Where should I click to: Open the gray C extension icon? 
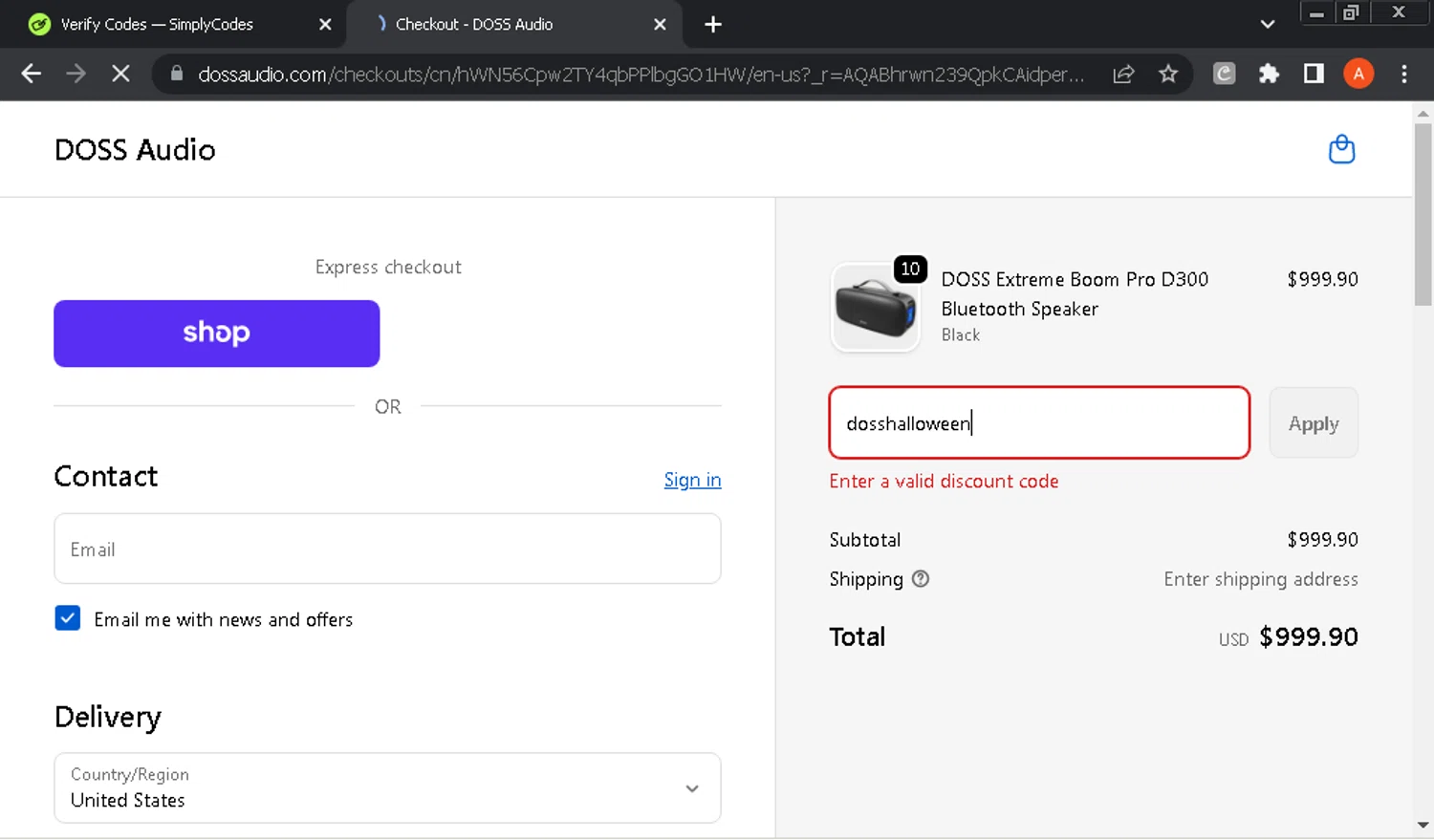[x=1224, y=74]
